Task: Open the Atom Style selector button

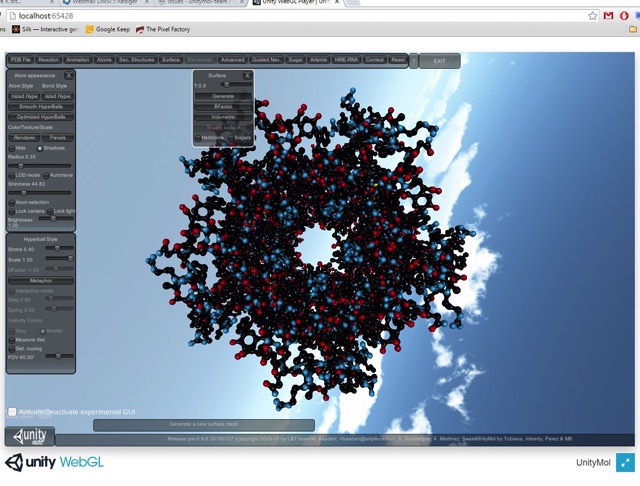Action: click(x=24, y=96)
